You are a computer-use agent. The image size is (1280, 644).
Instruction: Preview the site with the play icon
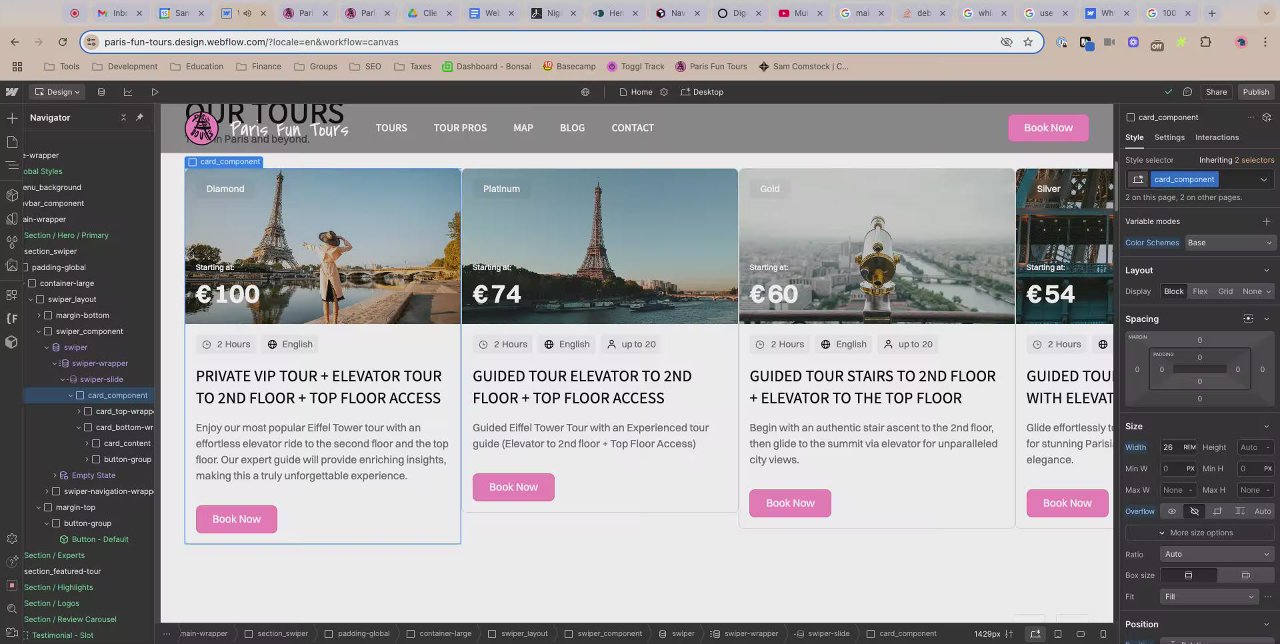click(155, 92)
